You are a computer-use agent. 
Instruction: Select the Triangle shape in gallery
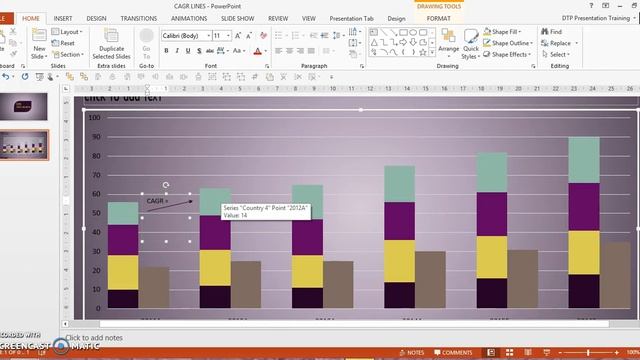(x=374, y=42)
